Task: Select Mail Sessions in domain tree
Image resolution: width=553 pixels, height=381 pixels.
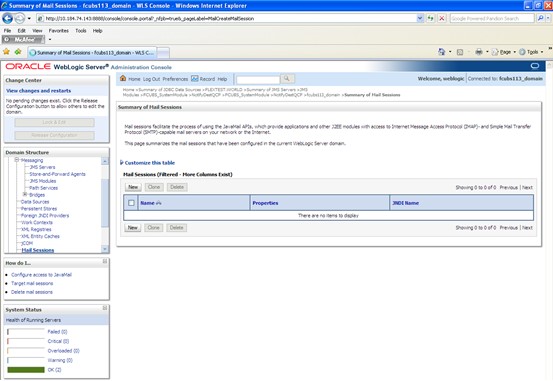Action: pyautogui.click(x=38, y=250)
